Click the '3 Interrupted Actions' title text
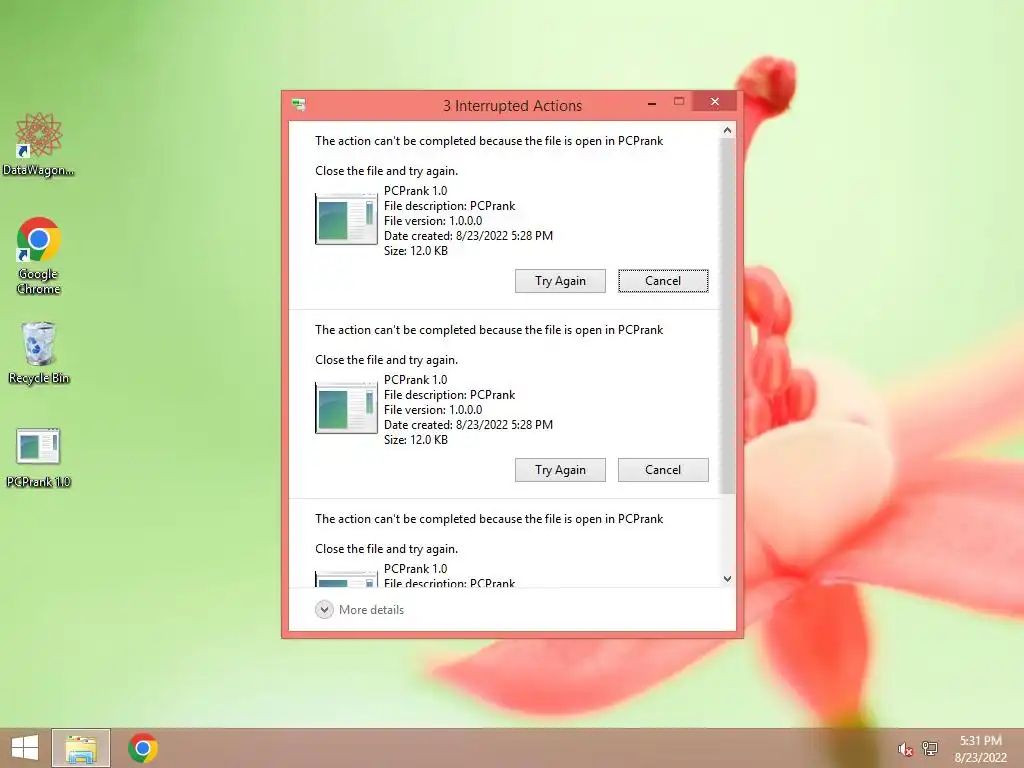This screenshot has height=768, width=1024. pos(512,106)
